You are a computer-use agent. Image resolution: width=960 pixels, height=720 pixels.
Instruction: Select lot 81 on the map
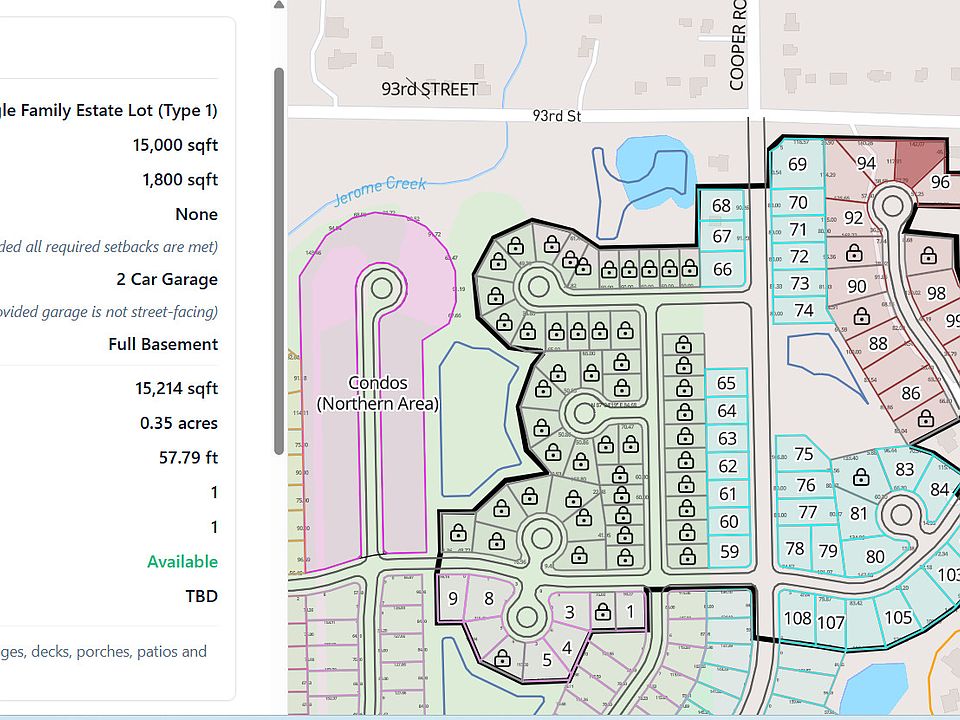(x=858, y=514)
